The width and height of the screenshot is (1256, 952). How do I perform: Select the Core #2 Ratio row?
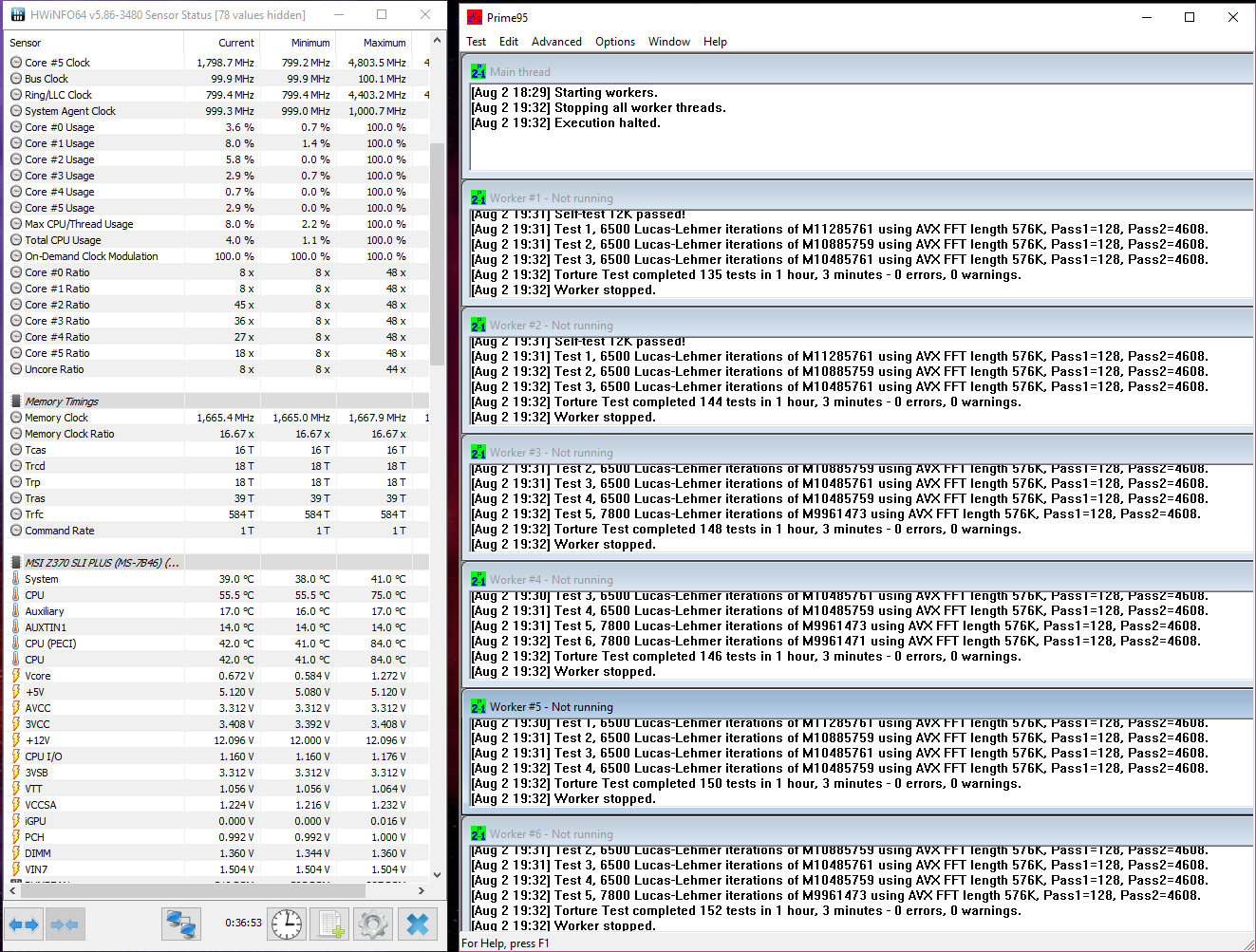(x=217, y=305)
